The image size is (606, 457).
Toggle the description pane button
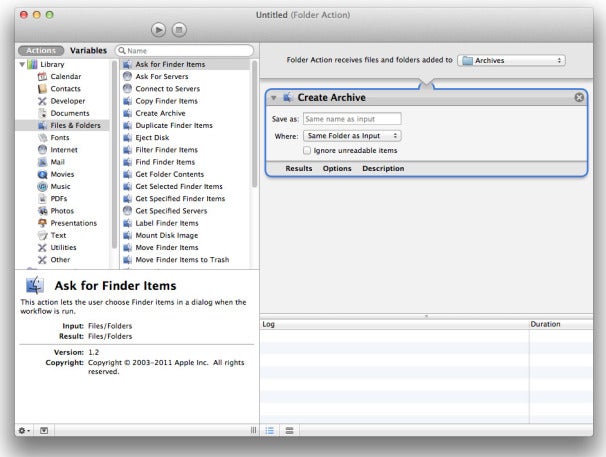tap(44, 430)
